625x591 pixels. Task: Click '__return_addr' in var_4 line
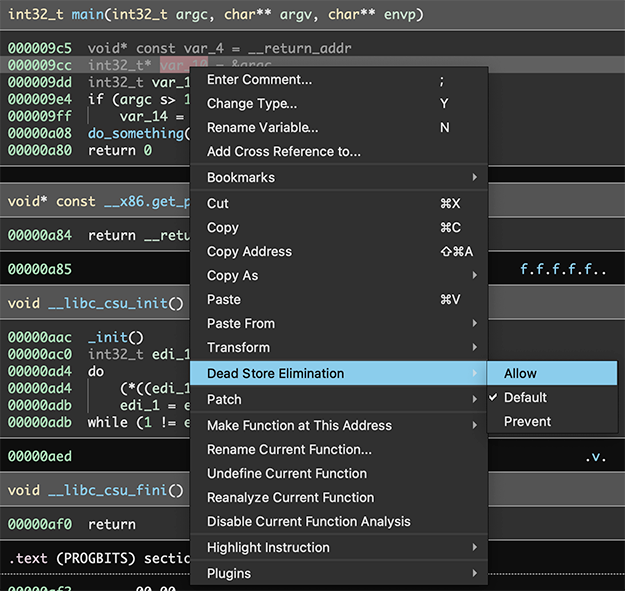tap(300, 48)
